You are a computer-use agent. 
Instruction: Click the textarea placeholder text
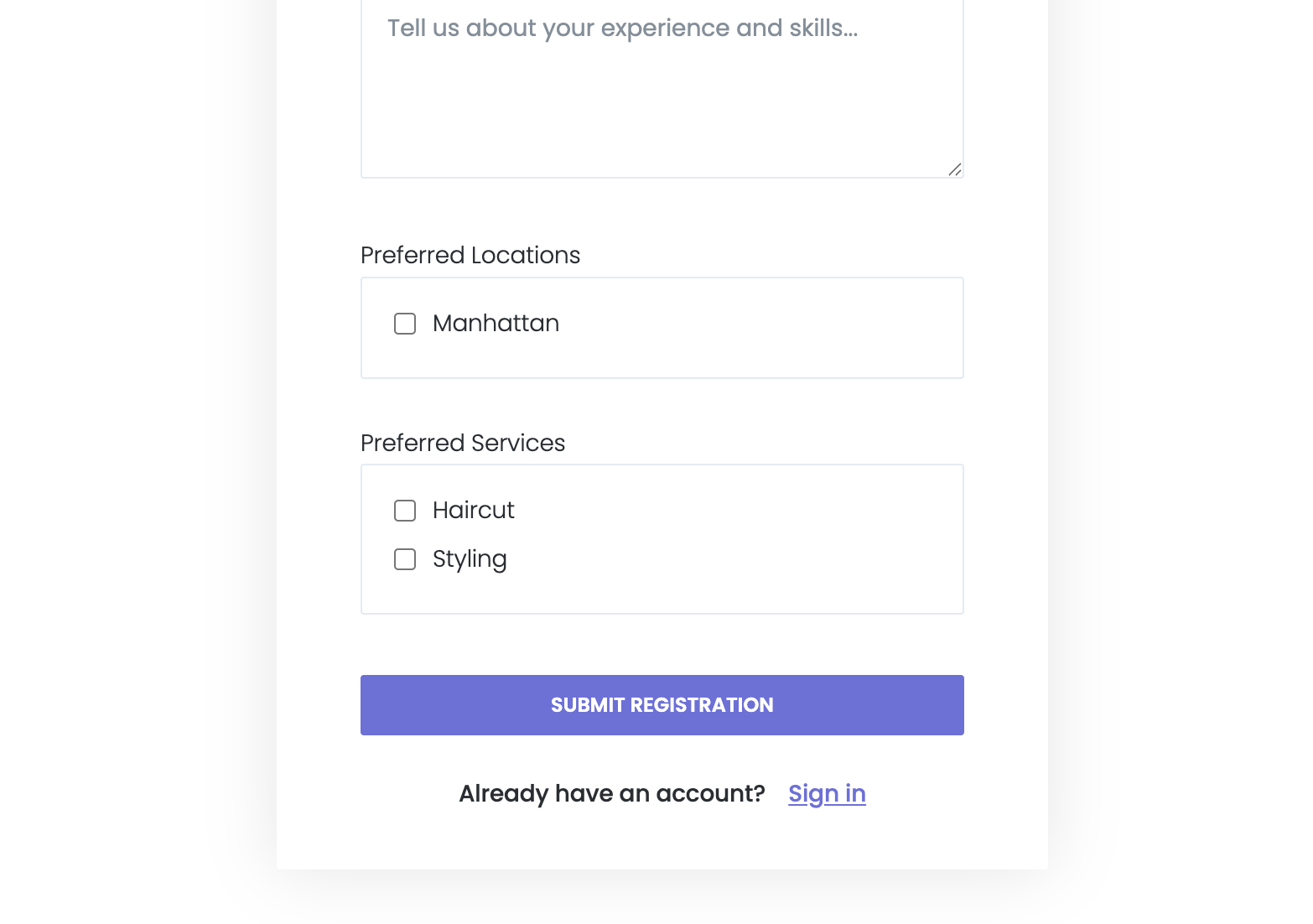622,29
